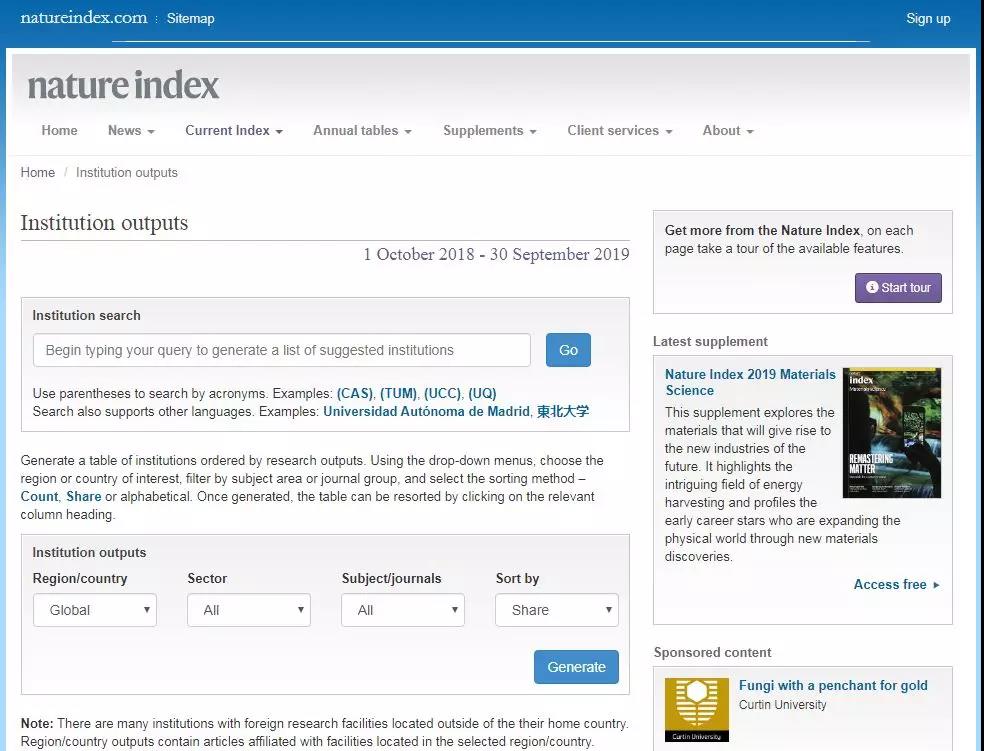Open the Region/country dropdown set to Global

(x=95, y=610)
